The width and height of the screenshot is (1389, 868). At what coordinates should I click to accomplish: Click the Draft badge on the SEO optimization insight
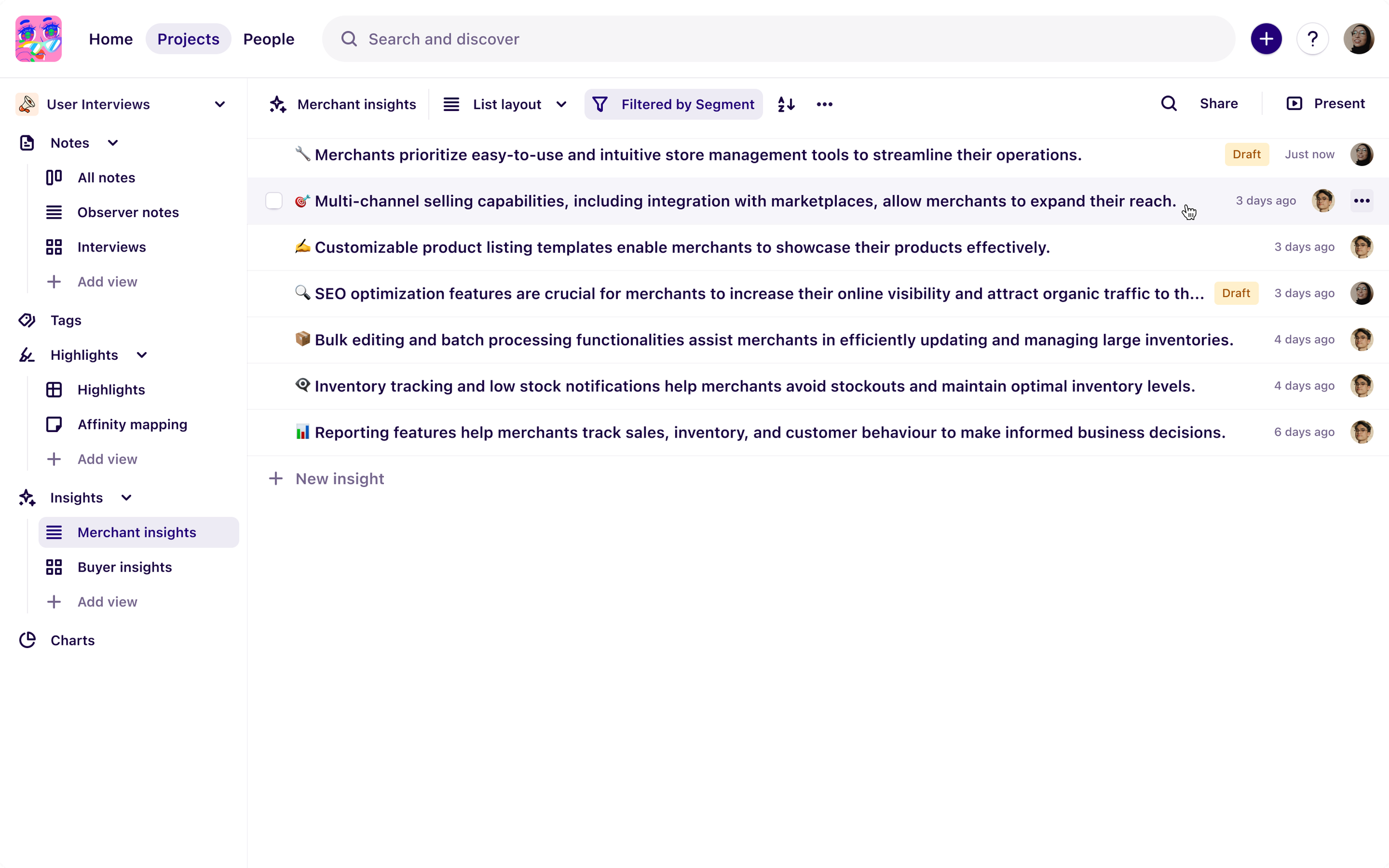click(1236, 293)
